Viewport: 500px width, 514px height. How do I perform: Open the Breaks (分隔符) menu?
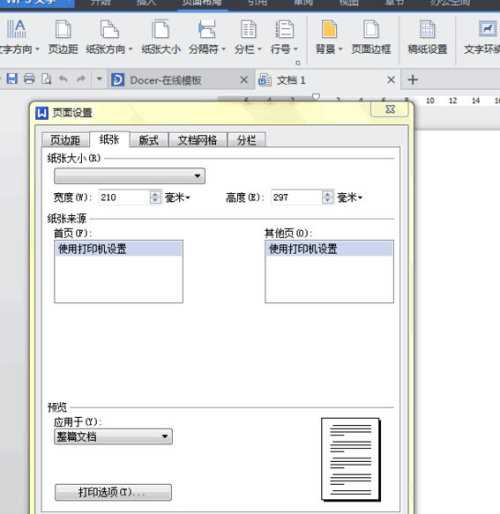[x=207, y=37]
